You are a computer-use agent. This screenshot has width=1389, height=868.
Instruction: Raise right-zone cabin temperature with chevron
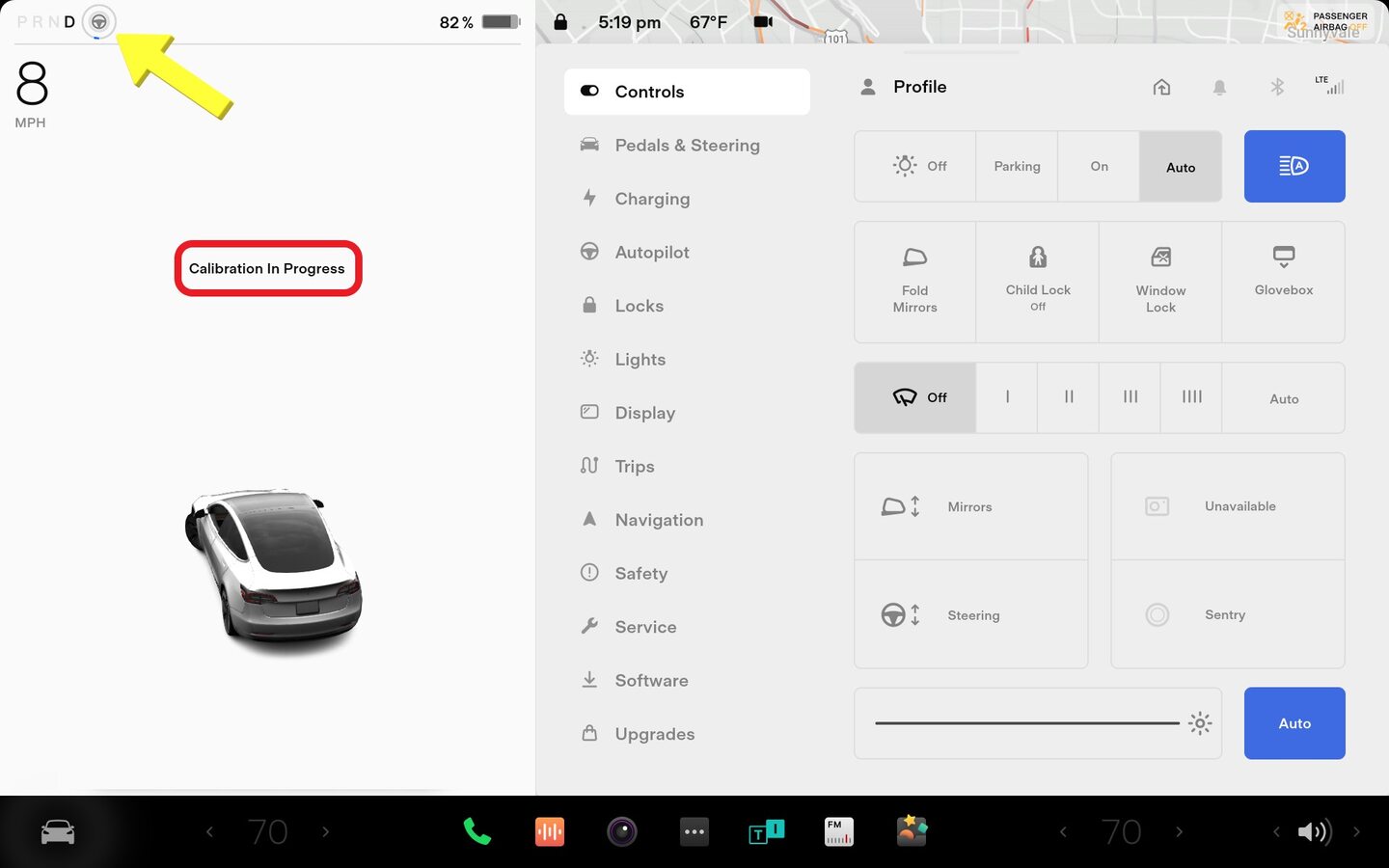1179,831
